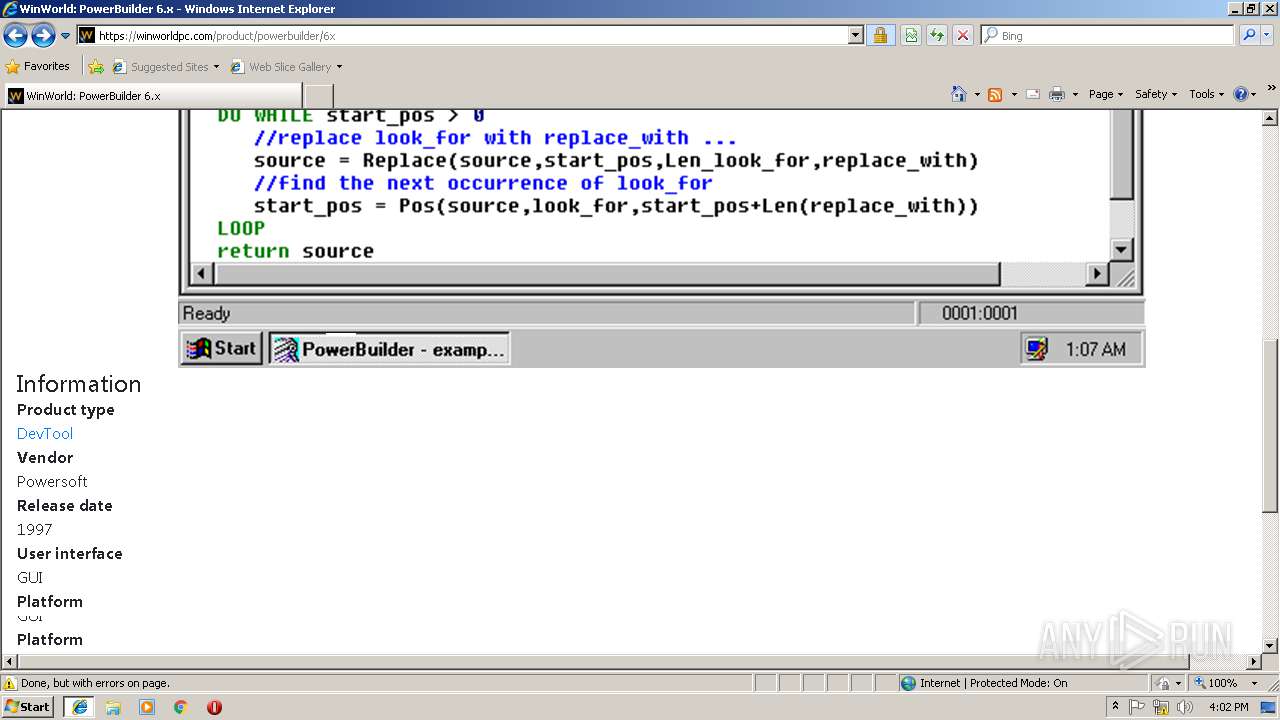Click the 1997 release date text
Screen dimensions: 1280x720
pos(34,529)
